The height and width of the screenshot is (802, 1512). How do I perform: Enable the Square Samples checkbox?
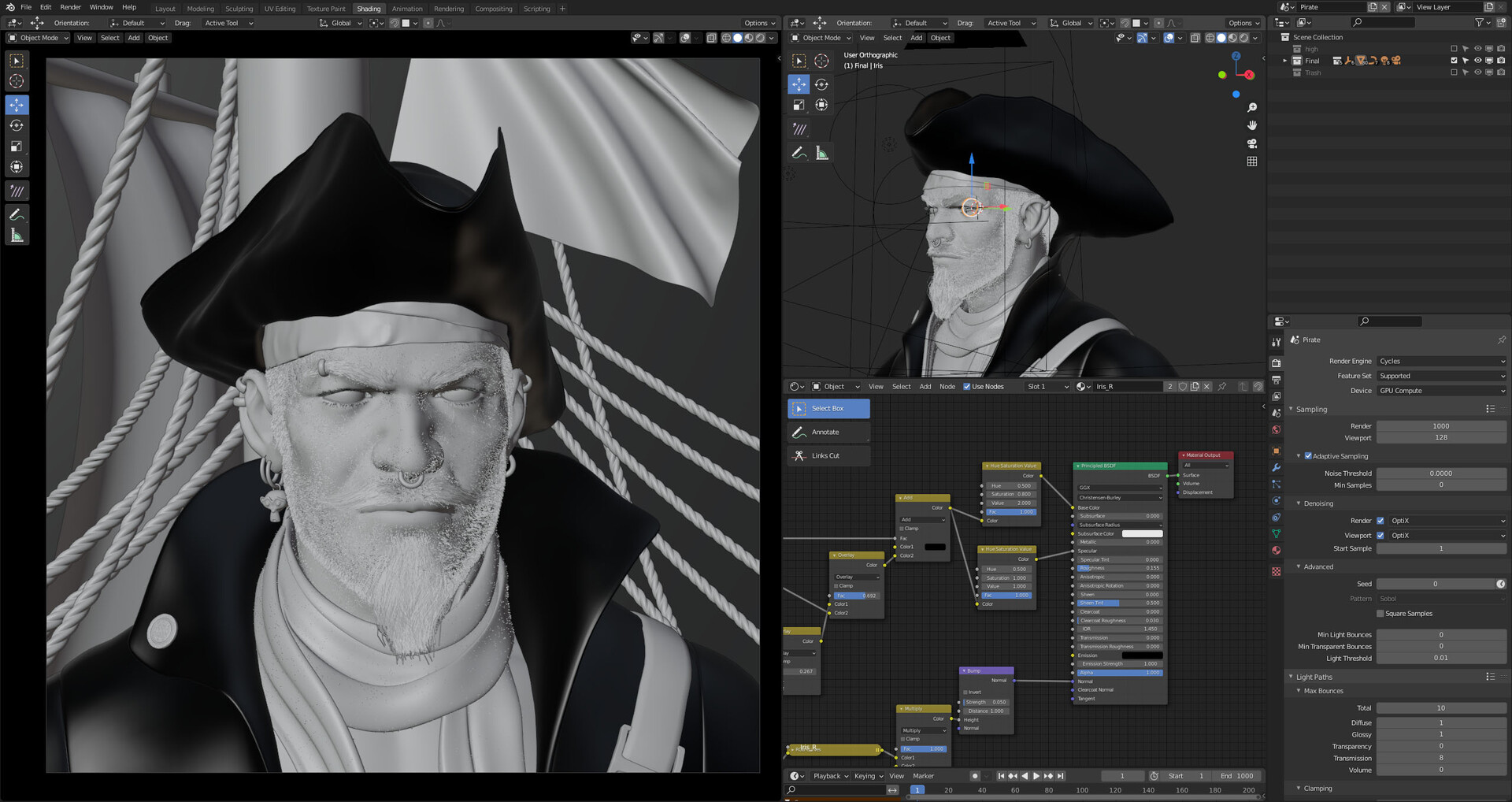pyautogui.click(x=1380, y=614)
